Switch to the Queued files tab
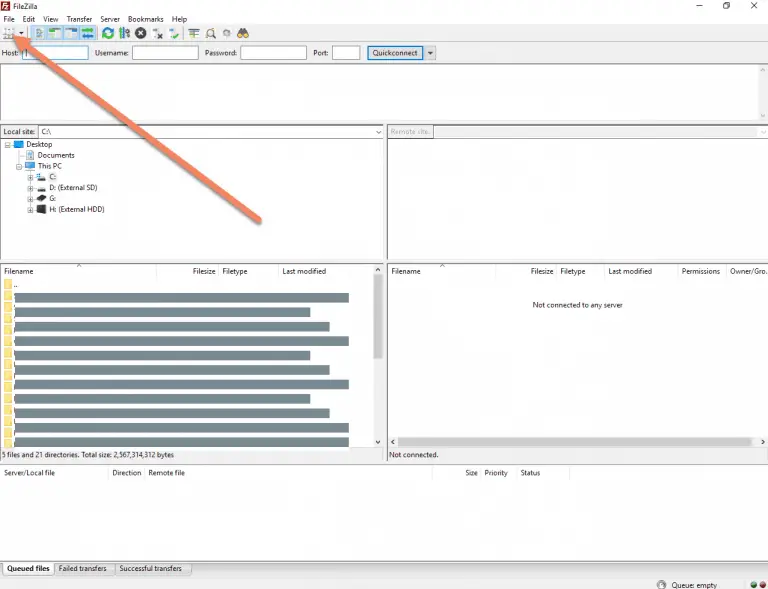768x589 pixels. point(28,568)
